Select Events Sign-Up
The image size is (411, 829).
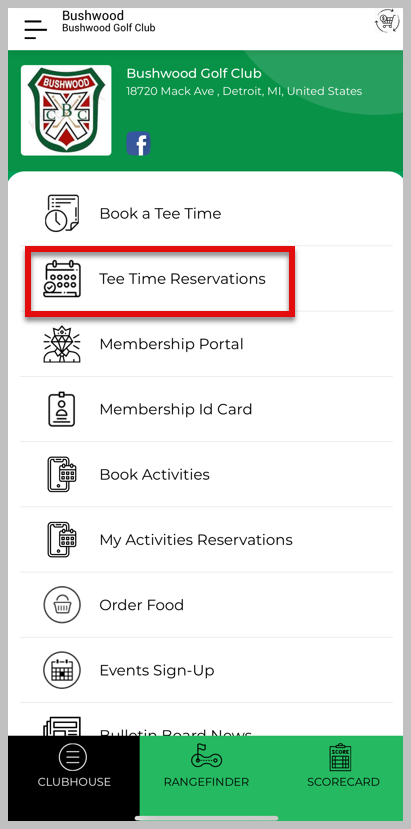[x=206, y=670]
